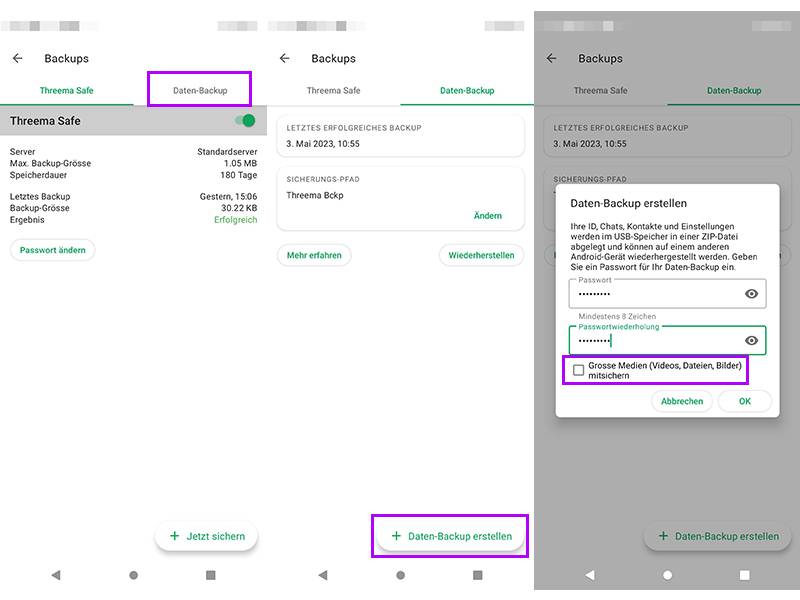Click the back arrow in the Backups screen
This screenshot has height=600, width=800.
(x=16, y=58)
